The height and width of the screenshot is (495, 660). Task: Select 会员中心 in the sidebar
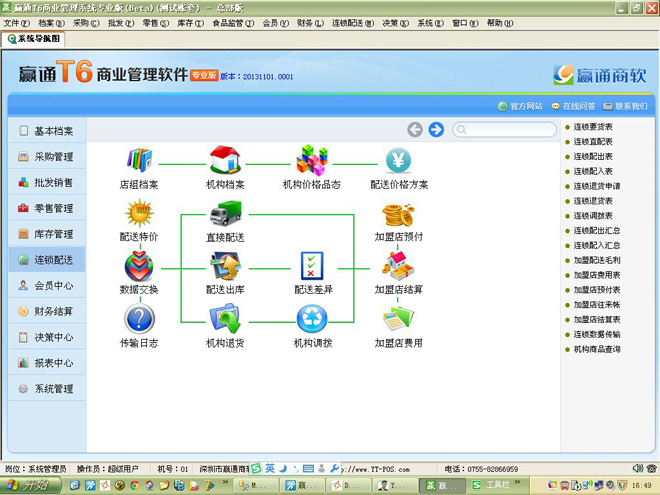(x=46, y=285)
